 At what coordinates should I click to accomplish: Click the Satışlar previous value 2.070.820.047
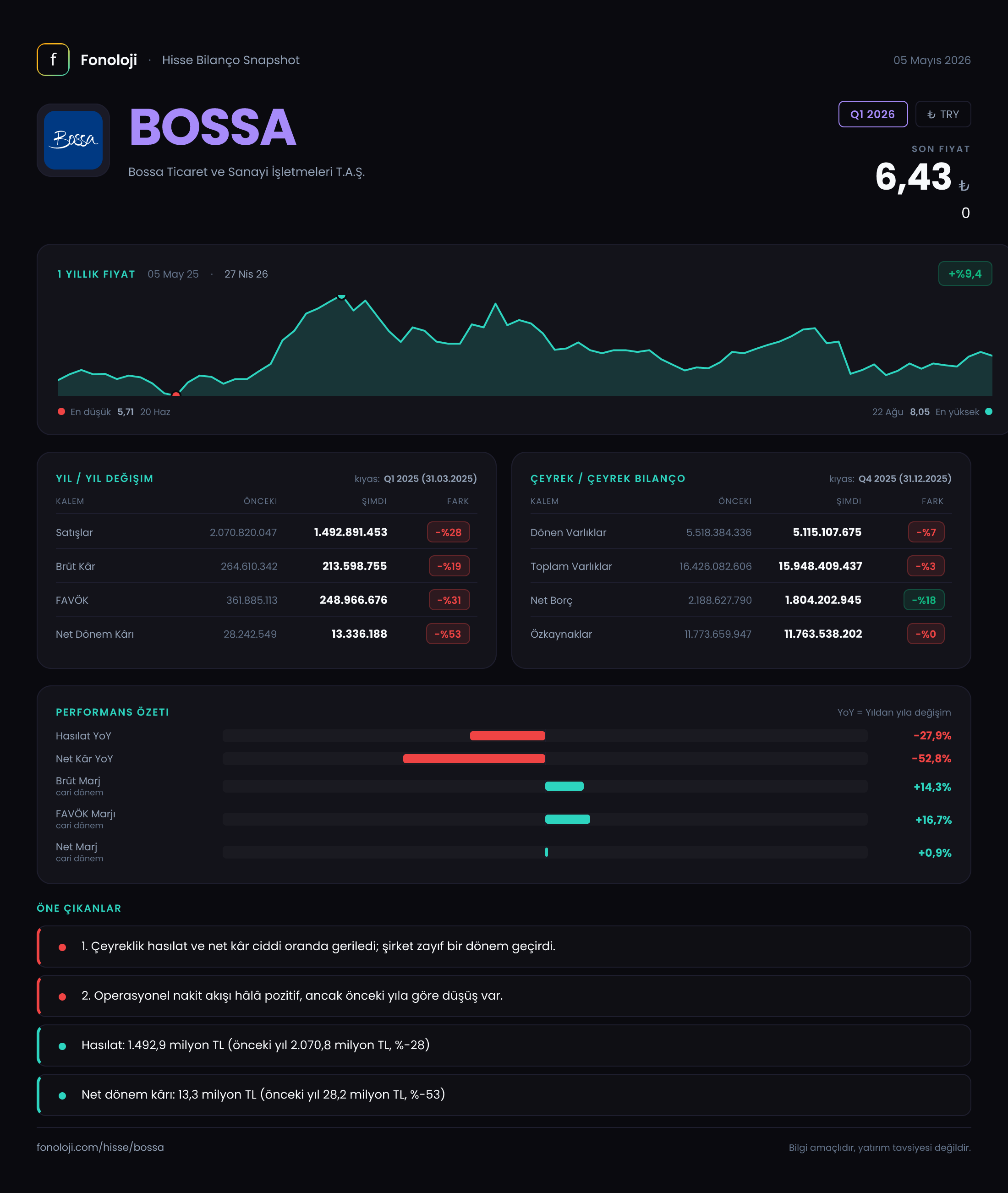pyautogui.click(x=243, y=532)
